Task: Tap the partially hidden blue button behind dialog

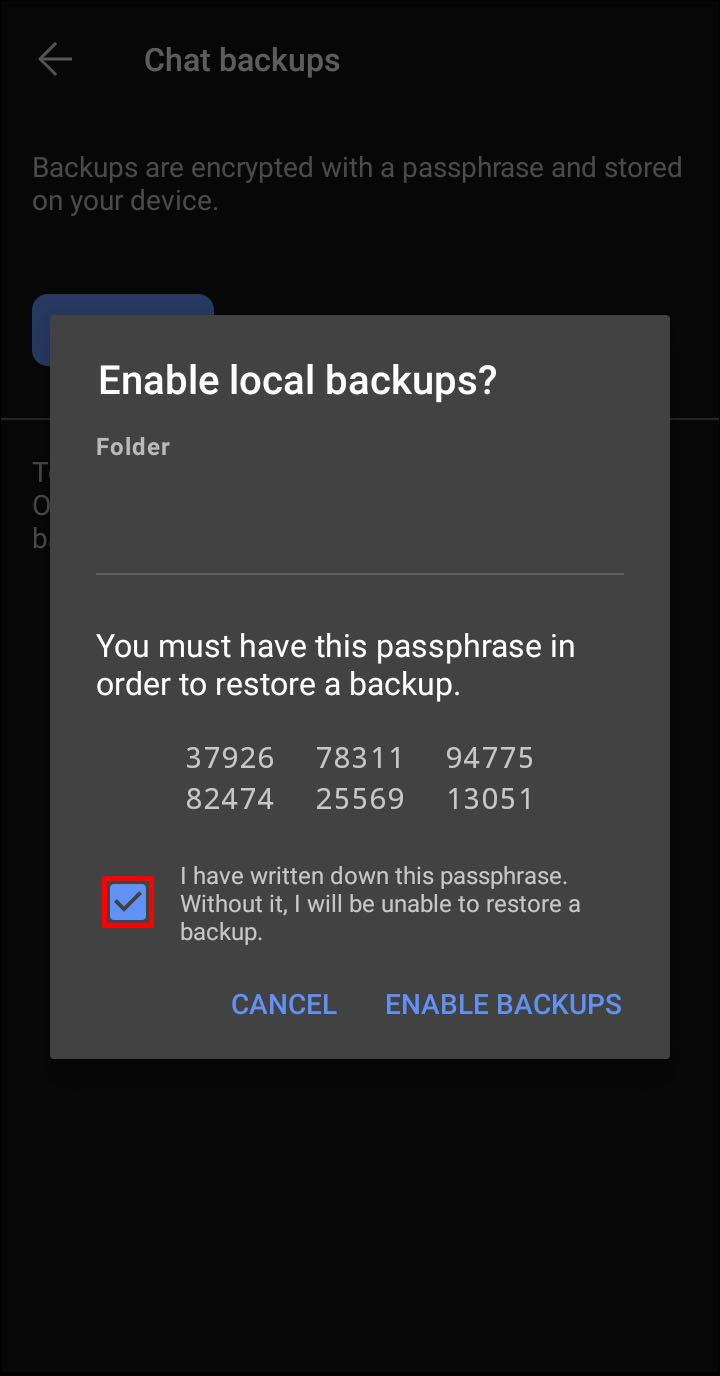Action: coord(123,304)
